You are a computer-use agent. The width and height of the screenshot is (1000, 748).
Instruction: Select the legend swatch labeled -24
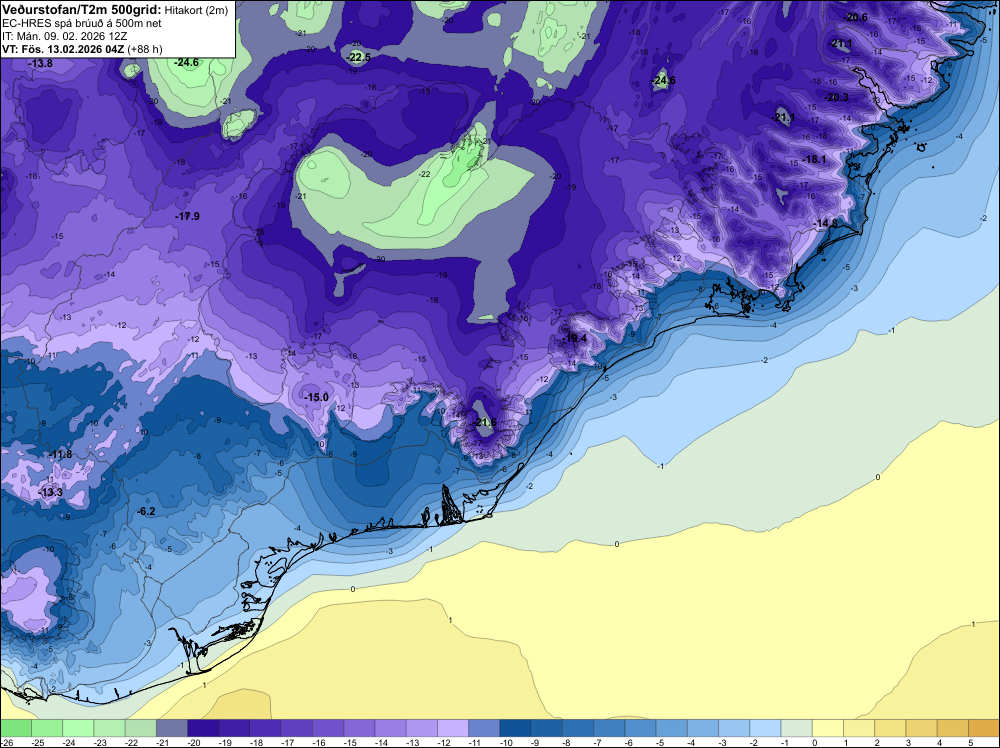tap(78, 728)
